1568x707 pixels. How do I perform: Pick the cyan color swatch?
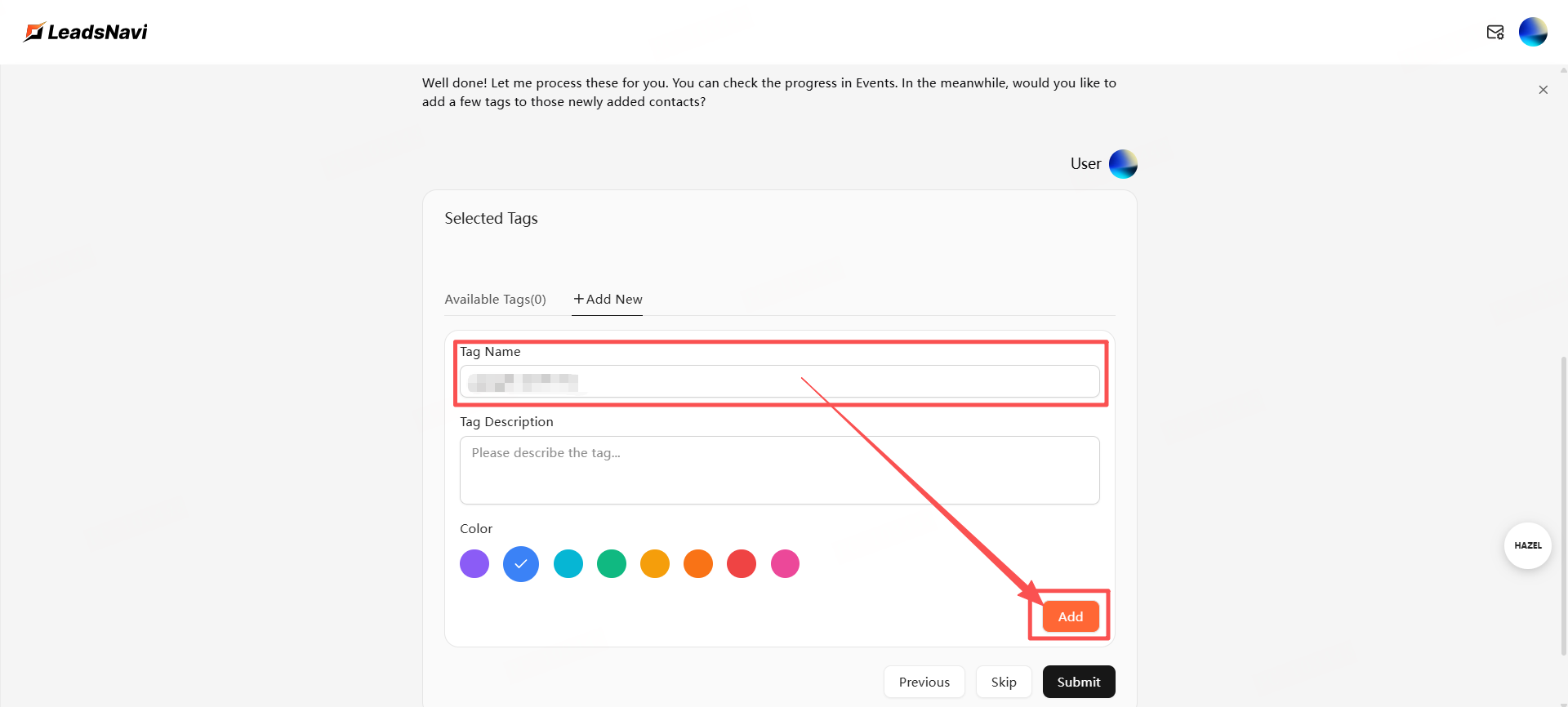click(x=568, y=563)
